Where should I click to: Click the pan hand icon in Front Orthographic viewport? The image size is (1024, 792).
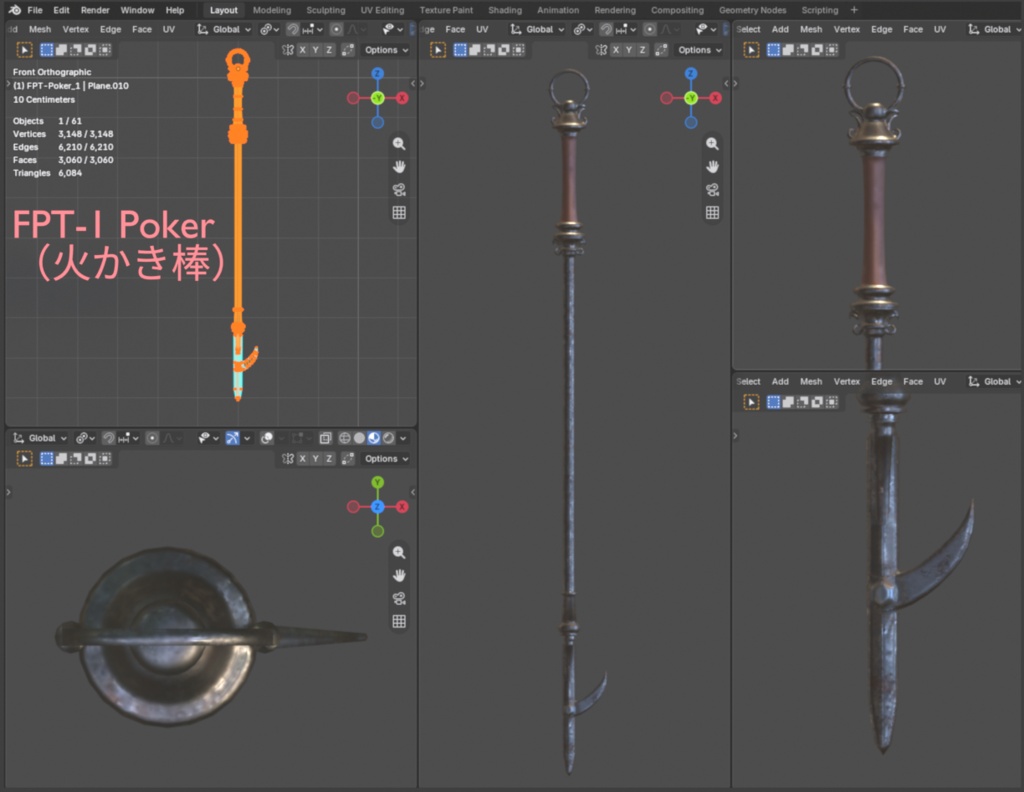(x=399, y=167)
